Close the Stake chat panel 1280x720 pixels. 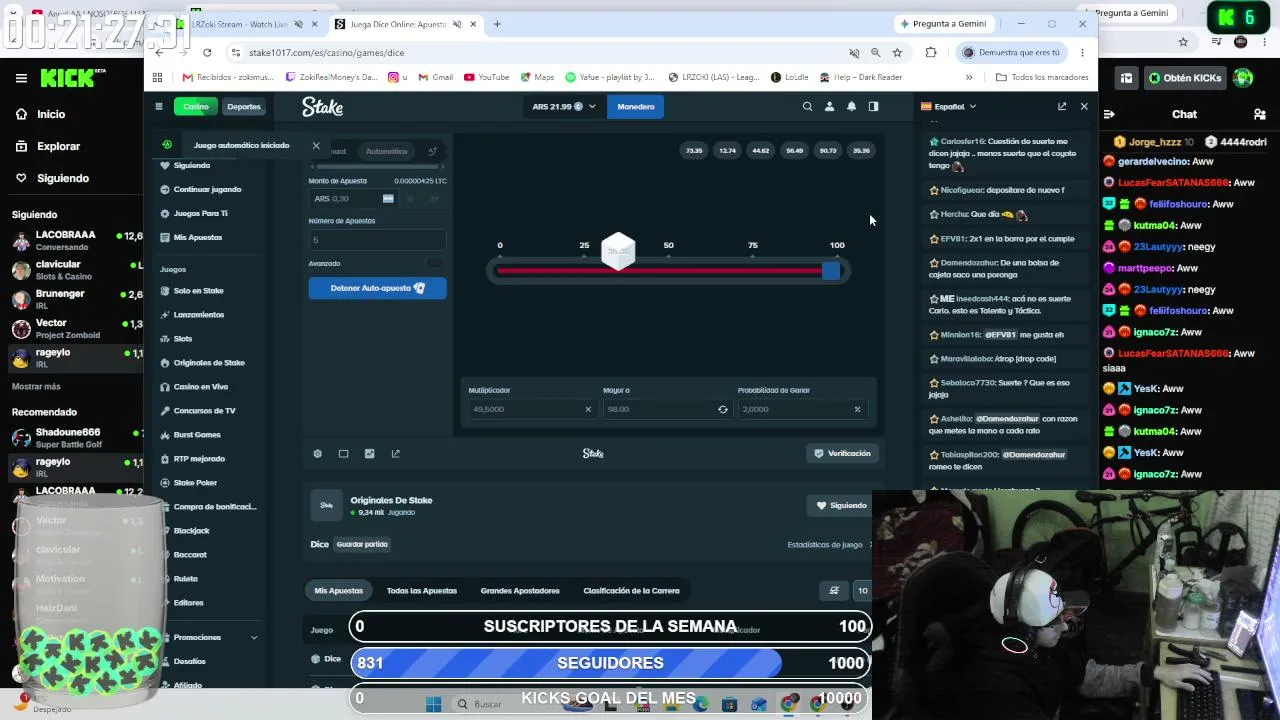coord(1084,106)
